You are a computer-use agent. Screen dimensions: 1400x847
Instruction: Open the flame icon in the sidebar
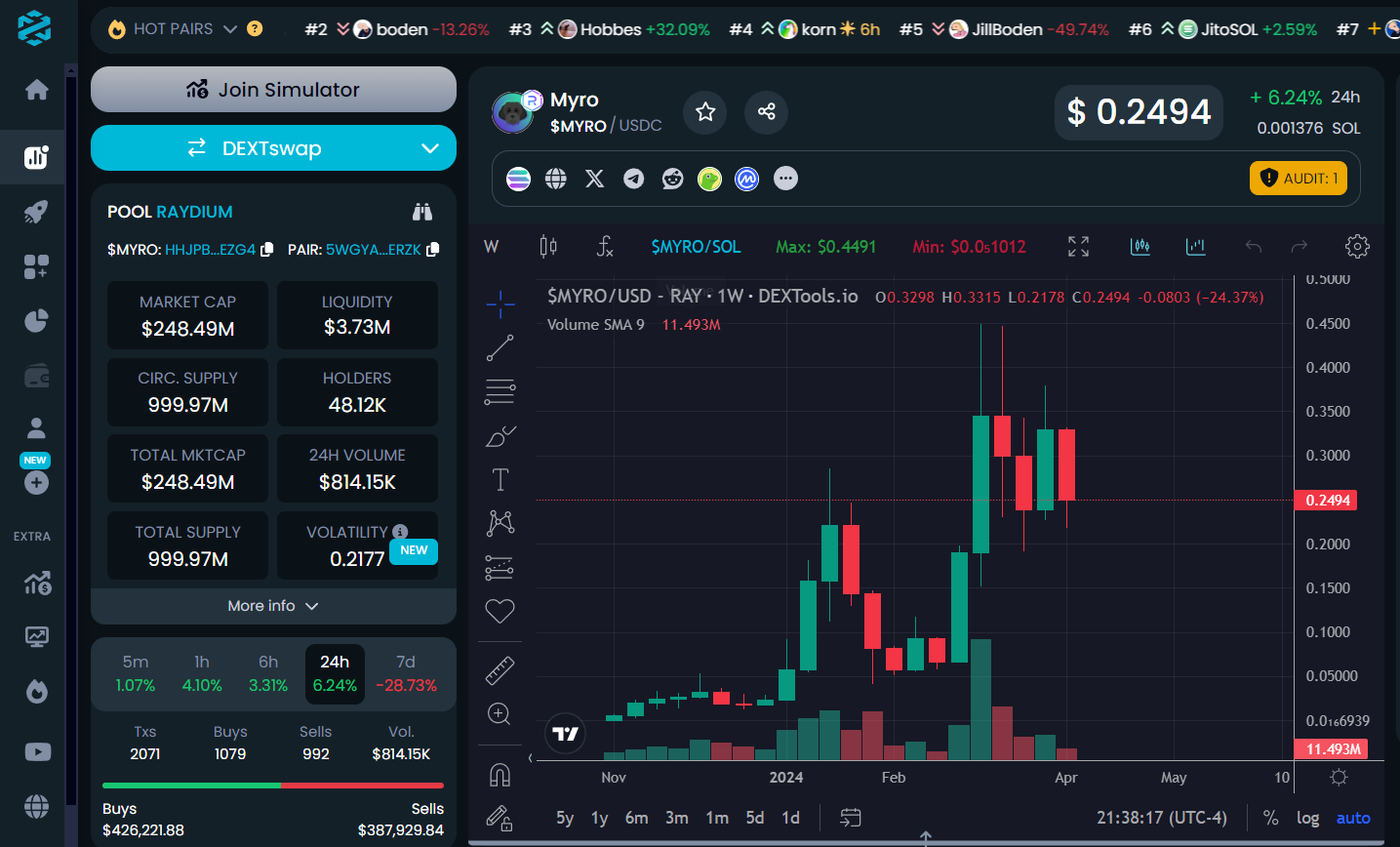pyautogui.click(x=37, y=692)
